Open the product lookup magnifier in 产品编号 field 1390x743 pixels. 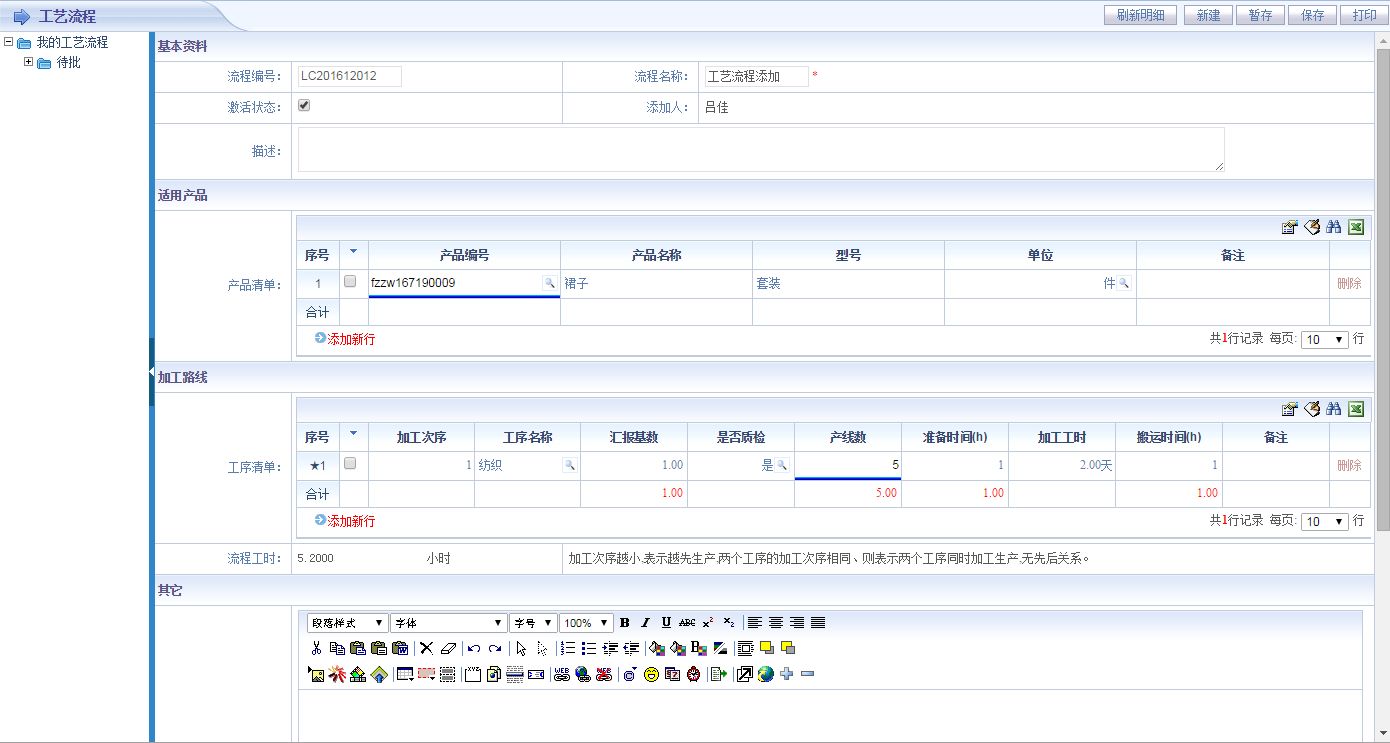pyautogui.click(x=550, y=283)
